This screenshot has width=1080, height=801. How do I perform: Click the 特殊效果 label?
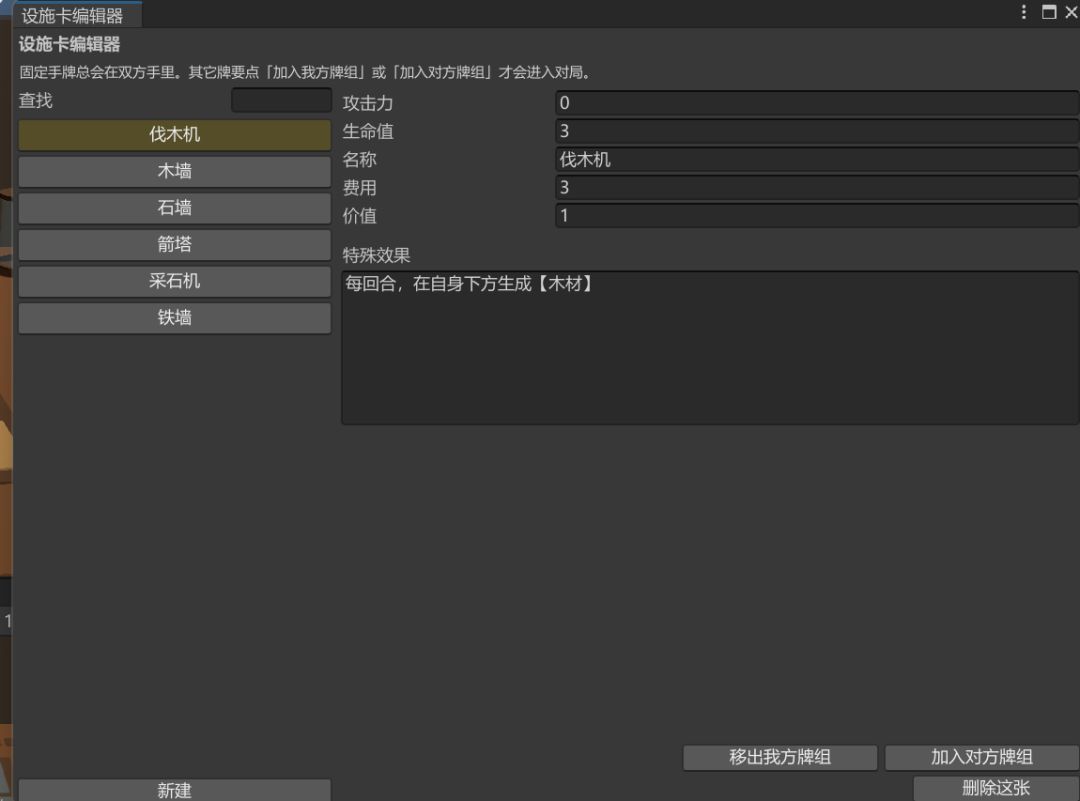click(376, 256)
